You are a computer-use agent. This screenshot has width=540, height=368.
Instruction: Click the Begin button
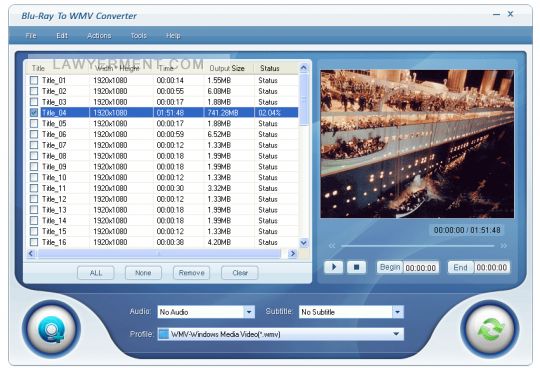[x=390, y=267]
